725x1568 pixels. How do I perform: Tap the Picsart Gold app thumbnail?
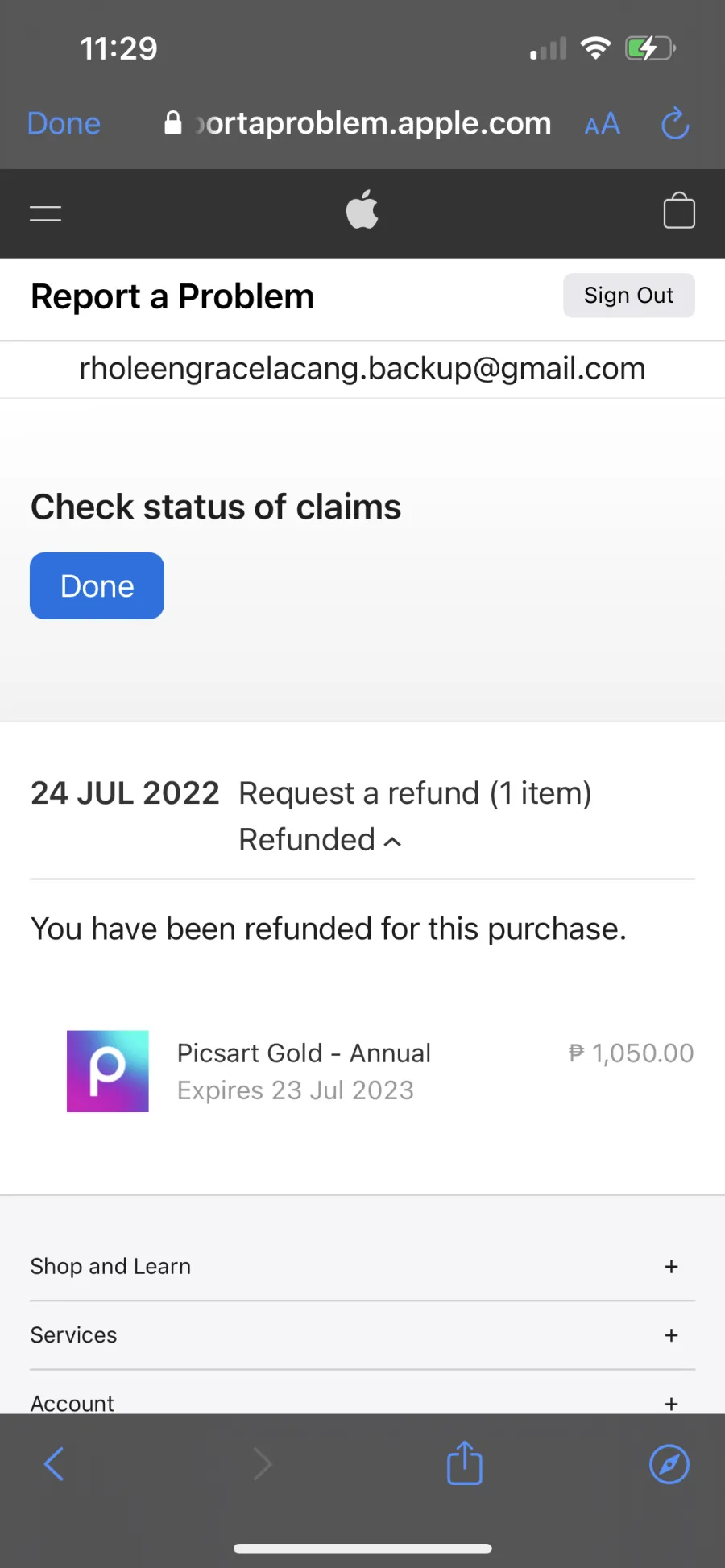(x=107, y=1071)
